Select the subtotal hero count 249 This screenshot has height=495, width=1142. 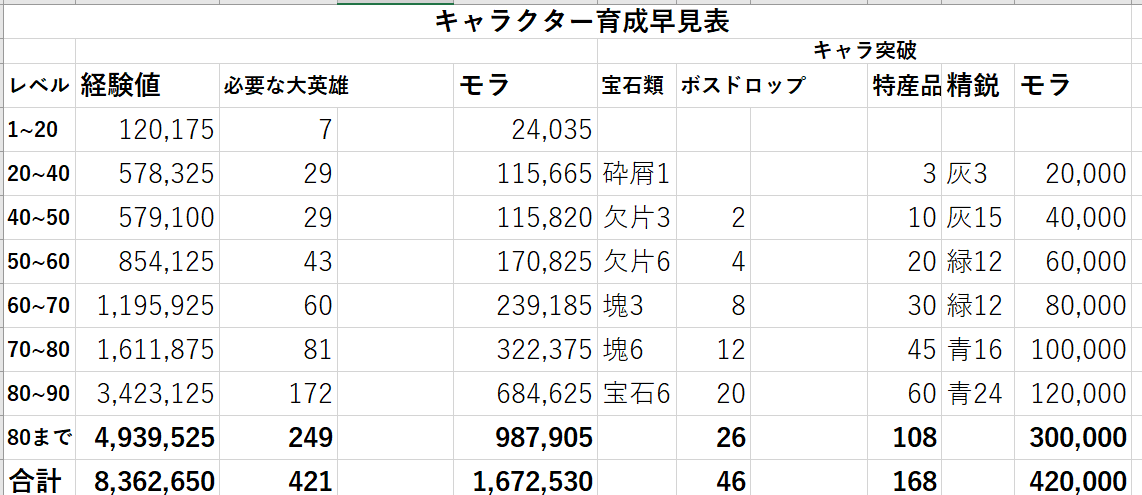(x=278, y=437)
